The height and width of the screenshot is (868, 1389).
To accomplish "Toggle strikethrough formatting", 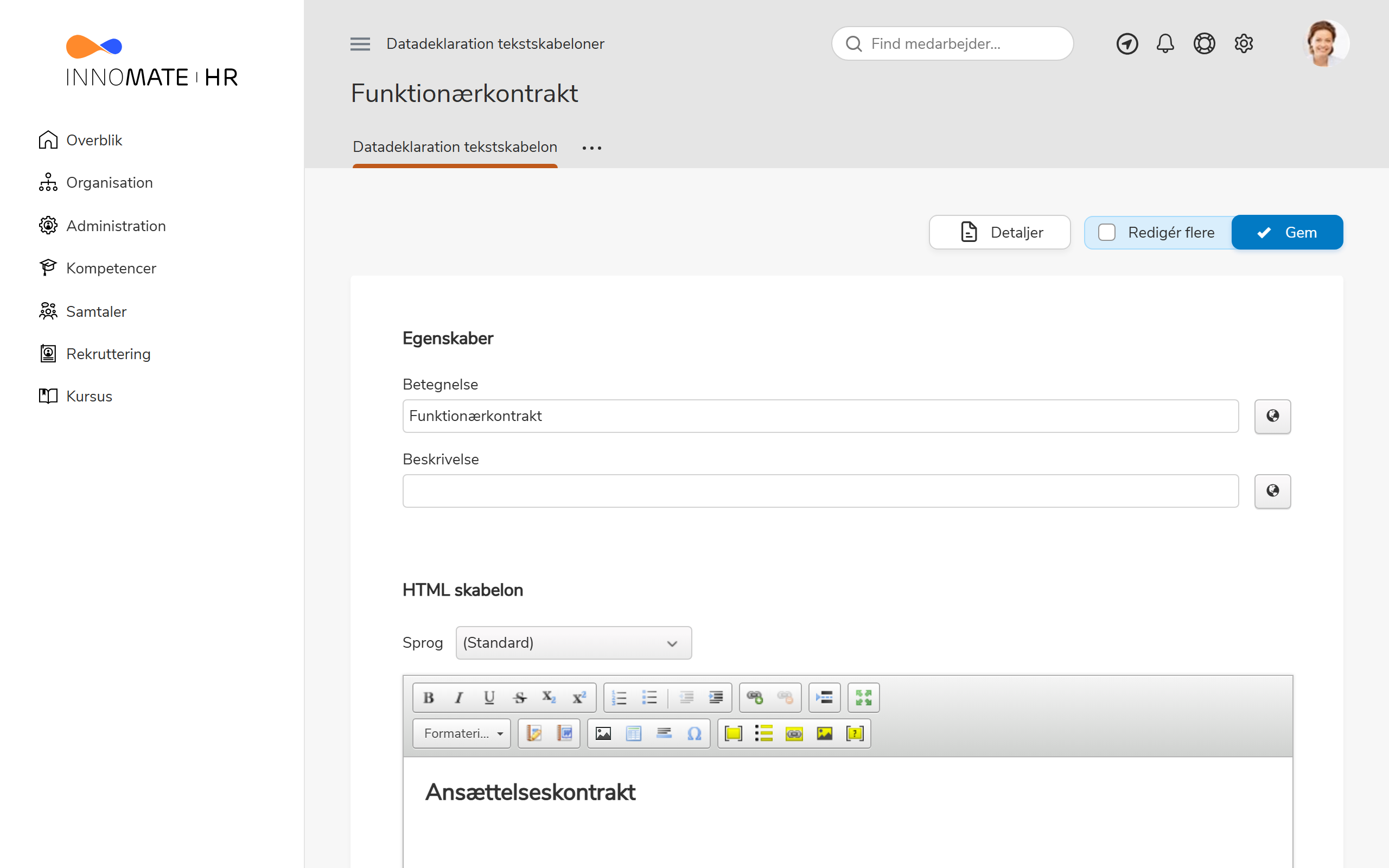I will [x=519, y=698].
